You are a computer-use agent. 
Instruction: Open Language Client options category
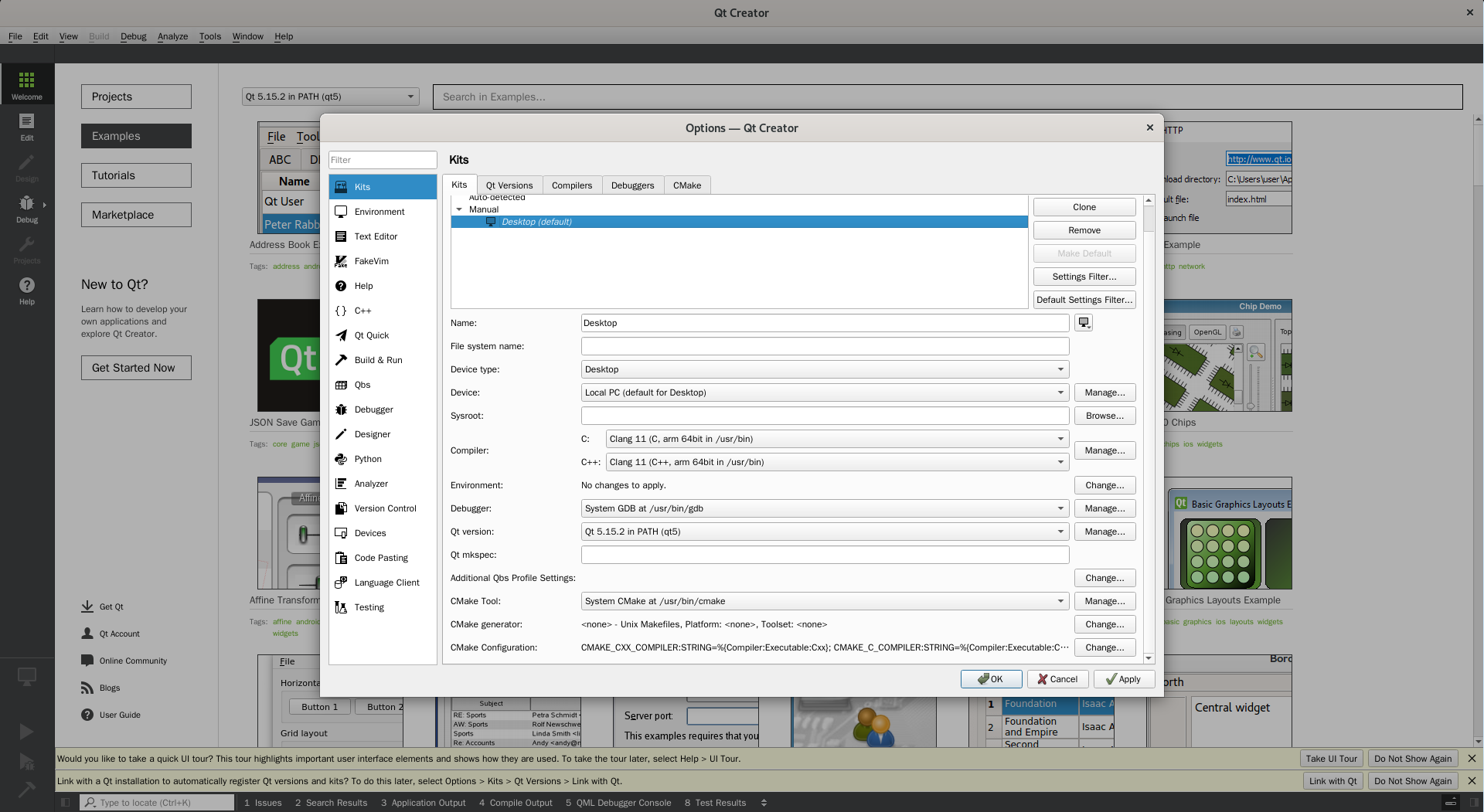[x=383, y=583]
